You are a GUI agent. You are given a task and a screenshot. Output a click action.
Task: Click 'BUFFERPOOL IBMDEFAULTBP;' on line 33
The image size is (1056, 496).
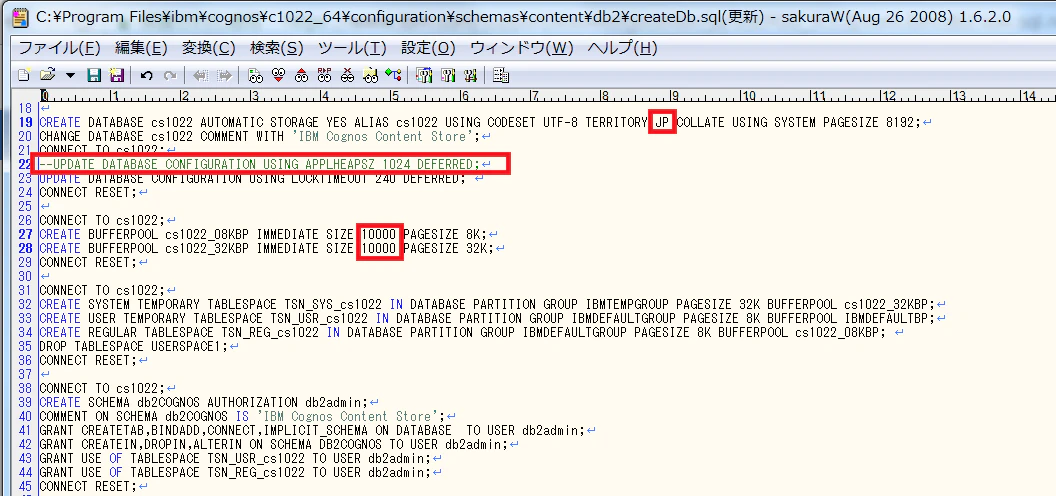851,318
